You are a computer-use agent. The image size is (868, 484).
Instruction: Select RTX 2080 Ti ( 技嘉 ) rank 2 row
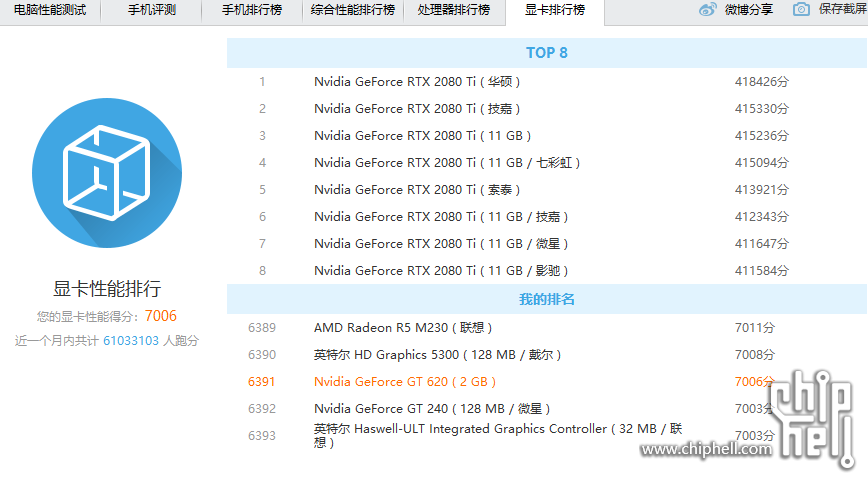(547, 109)
